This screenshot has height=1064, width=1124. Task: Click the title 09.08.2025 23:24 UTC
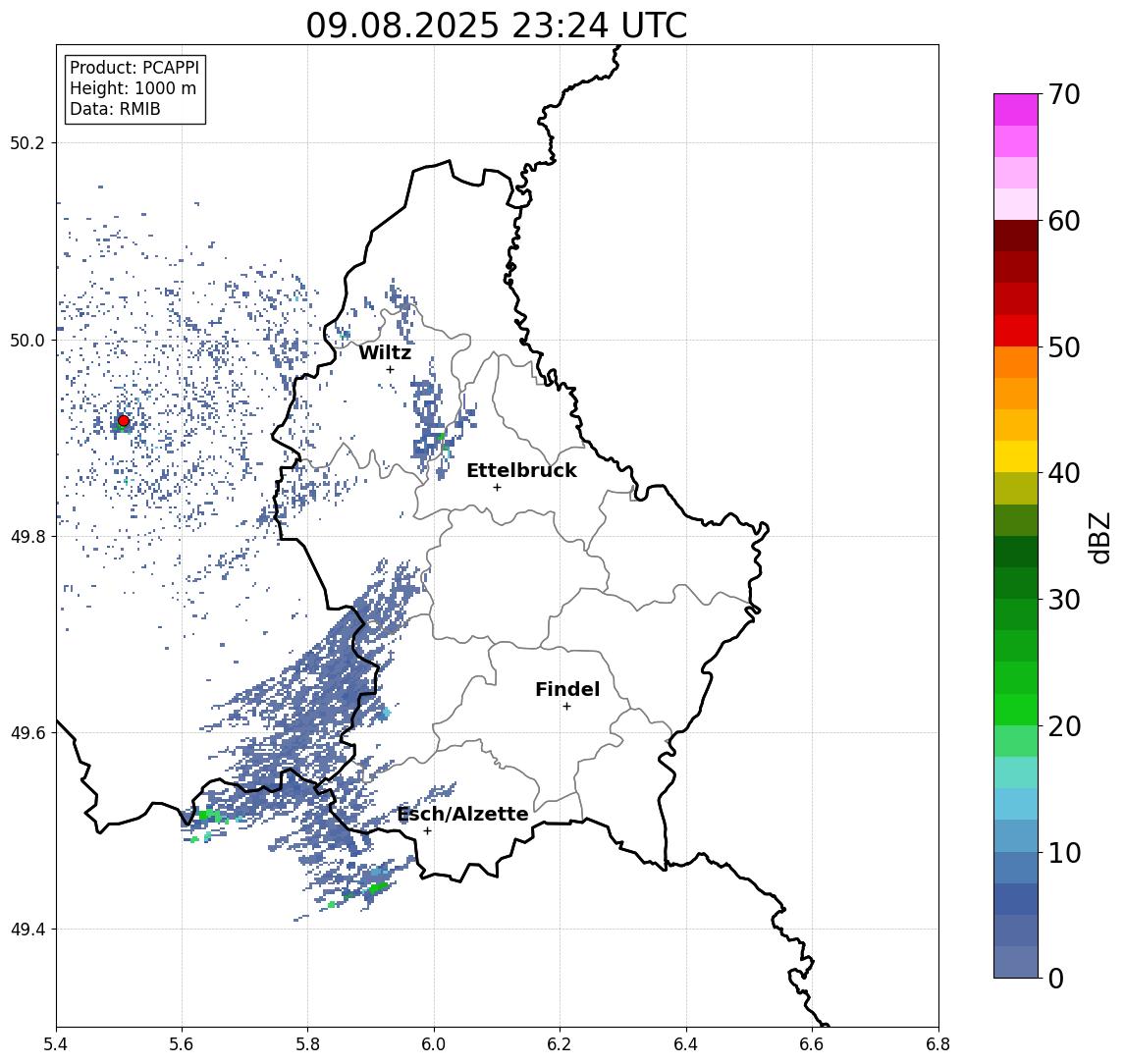[497, 26]
